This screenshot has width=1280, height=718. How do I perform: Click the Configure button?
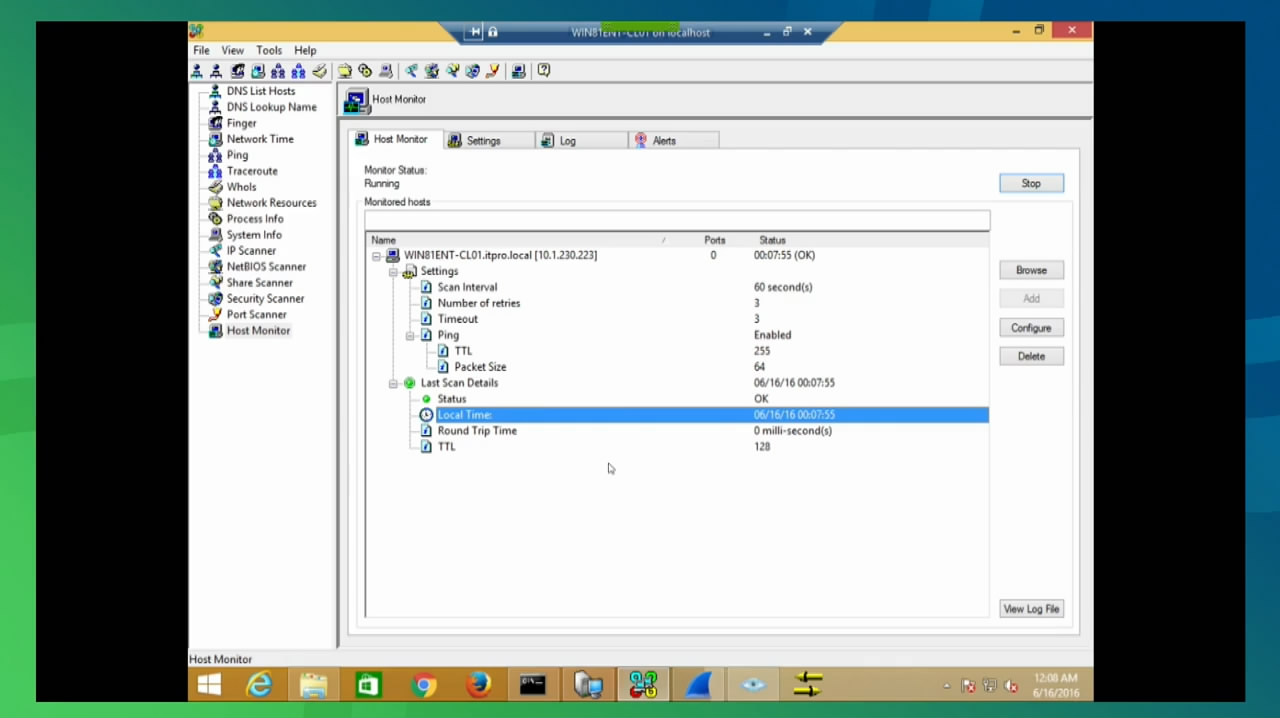[1031, 328]
